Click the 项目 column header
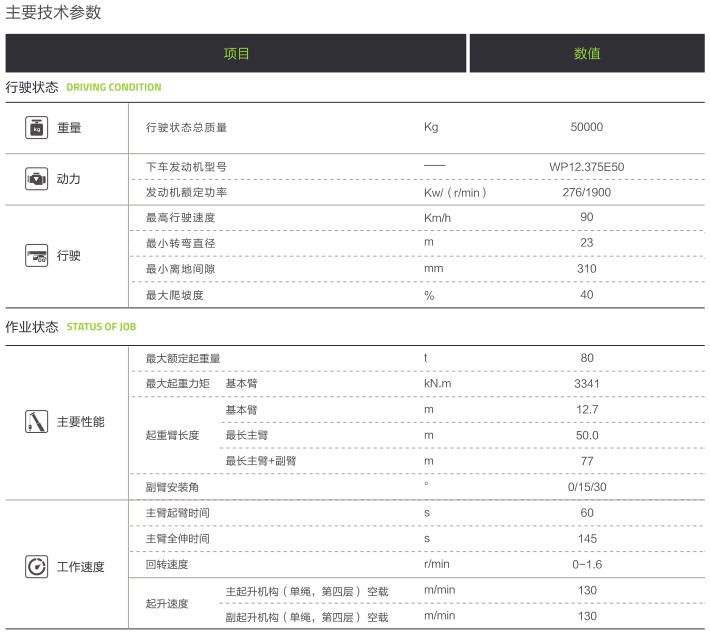The width and height of the screenshot is (710, 640). 235,53
